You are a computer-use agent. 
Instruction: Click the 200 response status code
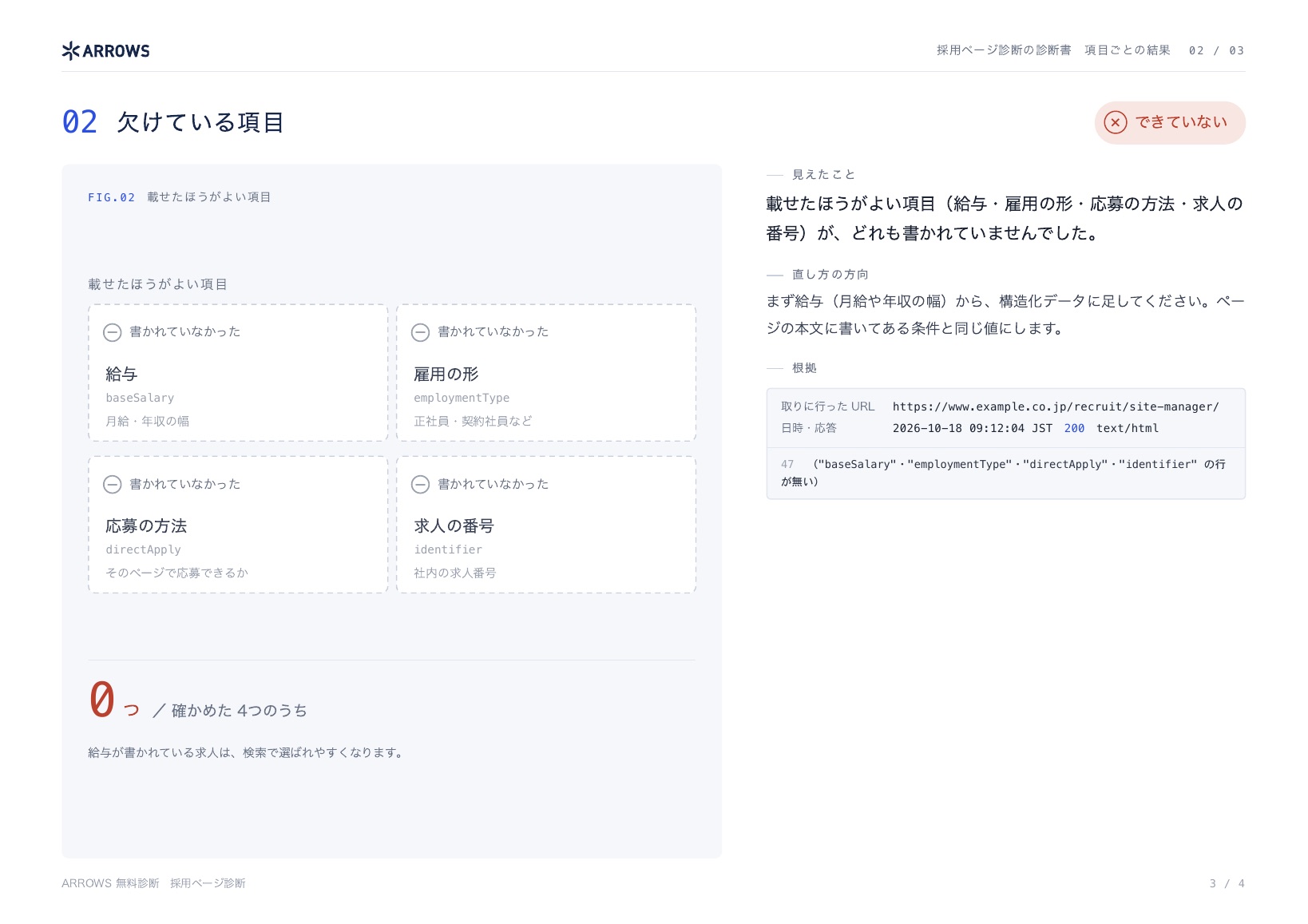click(1074, 428)
